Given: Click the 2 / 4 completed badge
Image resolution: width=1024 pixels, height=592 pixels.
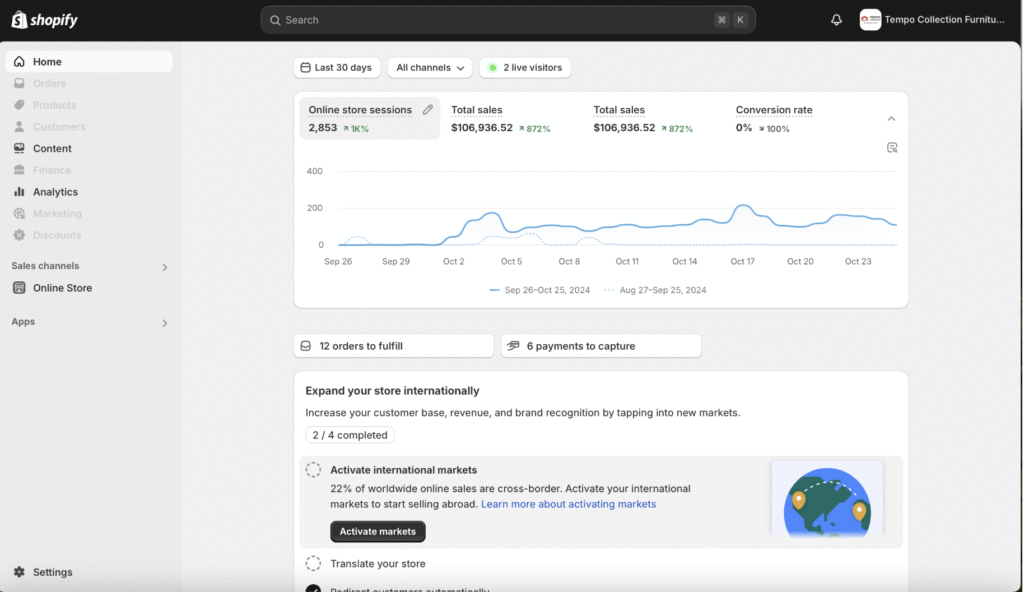Looking at the screenshot, I should [x=350, y=435].
